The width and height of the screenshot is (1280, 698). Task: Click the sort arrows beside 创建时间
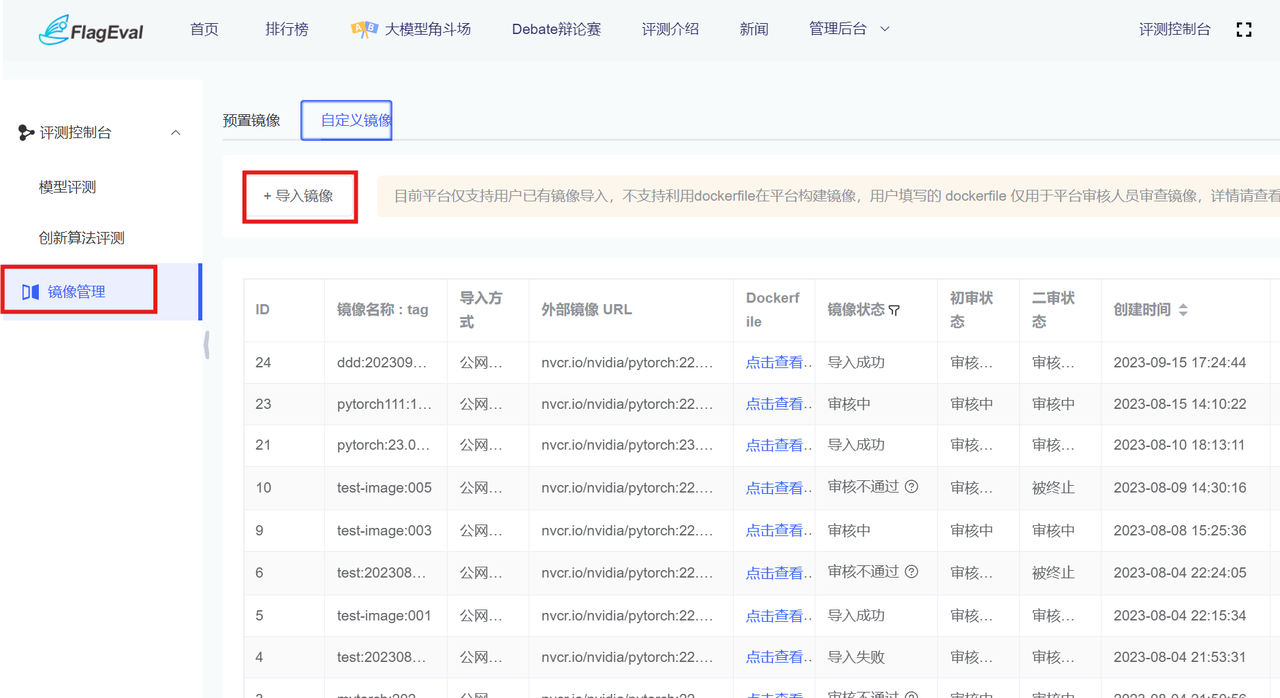click(x=1183, y=310)
